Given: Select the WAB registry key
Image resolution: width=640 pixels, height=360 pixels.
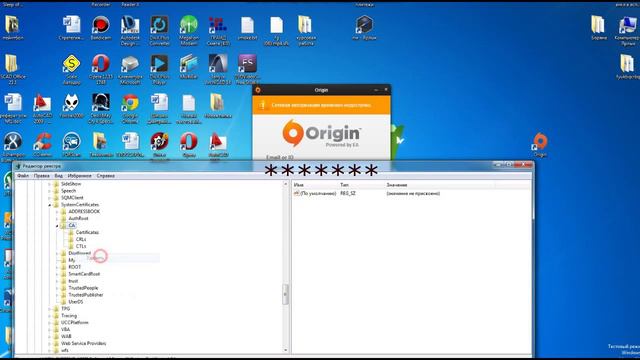Looking at the screenshot, I should point(66,336).
